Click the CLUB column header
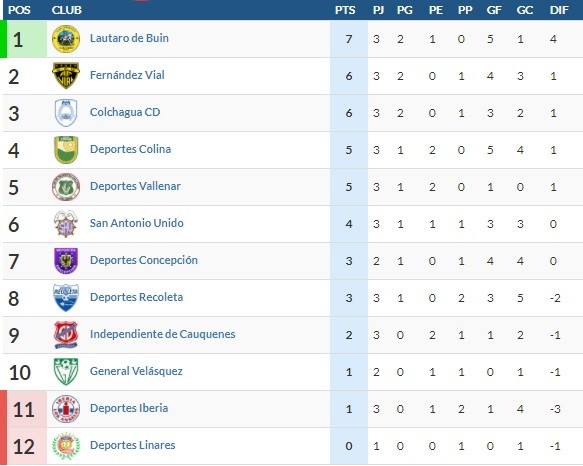This screenshot has width=583, height=466. click(67, 10)
